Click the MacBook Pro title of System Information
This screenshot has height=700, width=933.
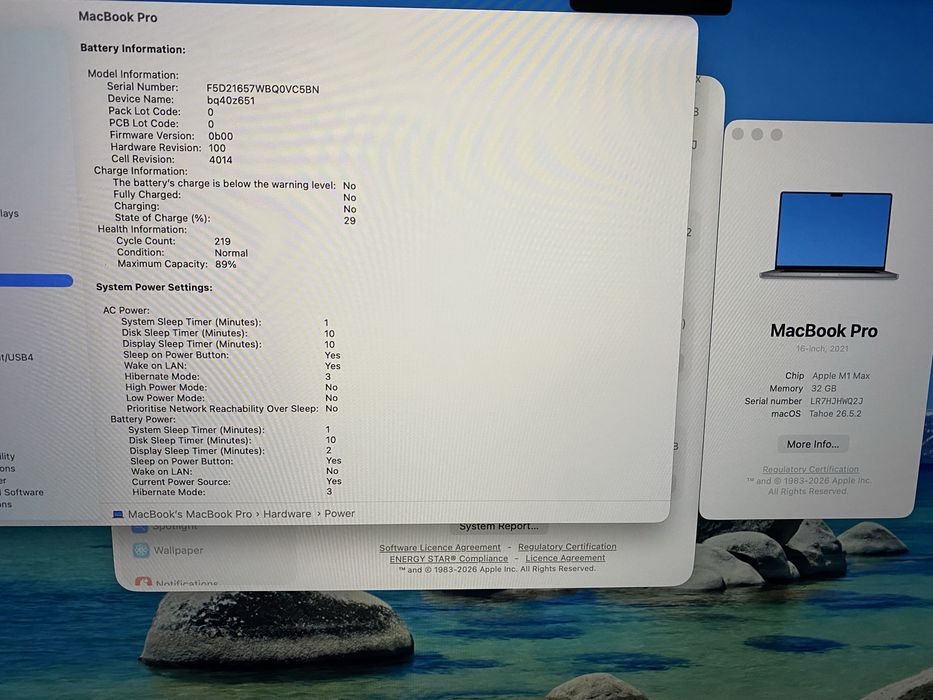pos(118,17)
